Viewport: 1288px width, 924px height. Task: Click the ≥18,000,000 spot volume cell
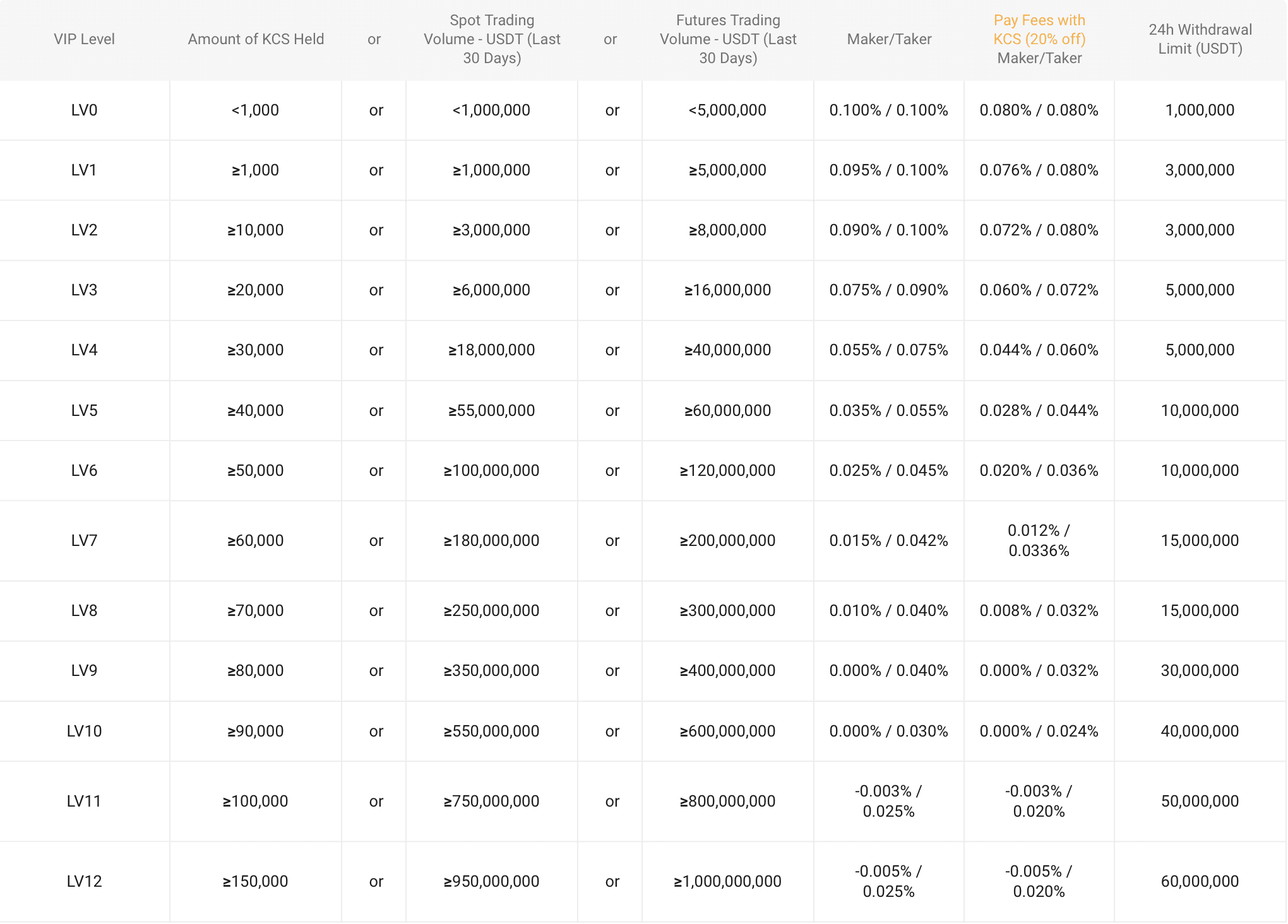(x=492, y=350)
